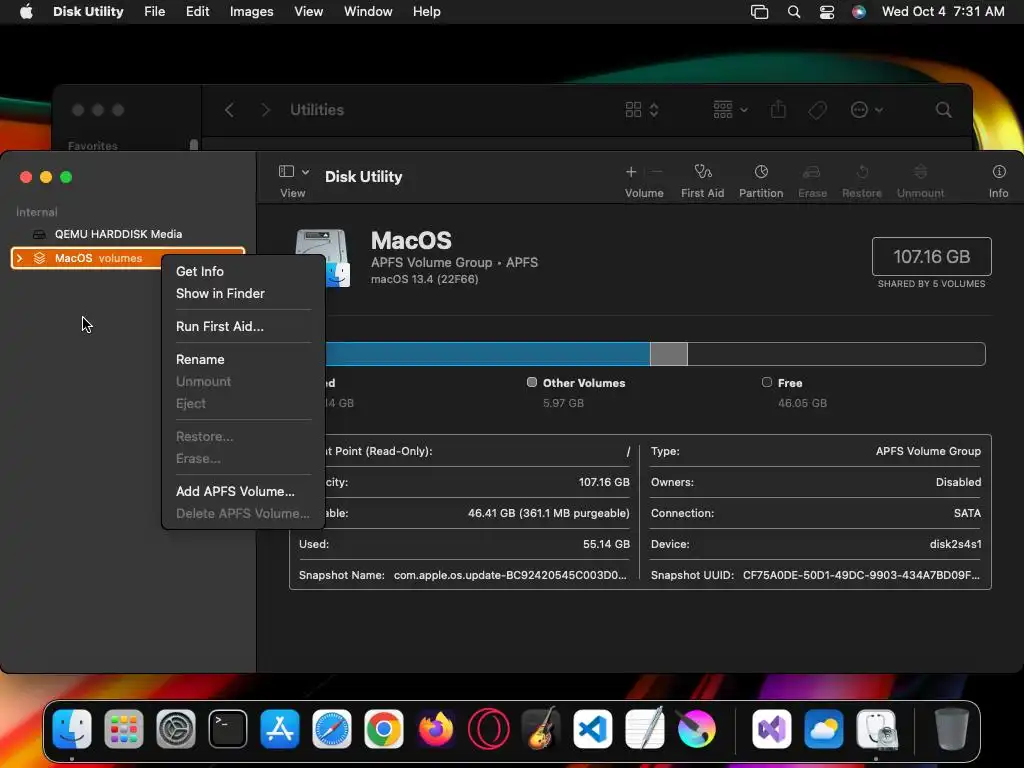Click the Free legend swatch
Image resolution: width=1024 pixels, height=768 pixels.
coord(767,382)
